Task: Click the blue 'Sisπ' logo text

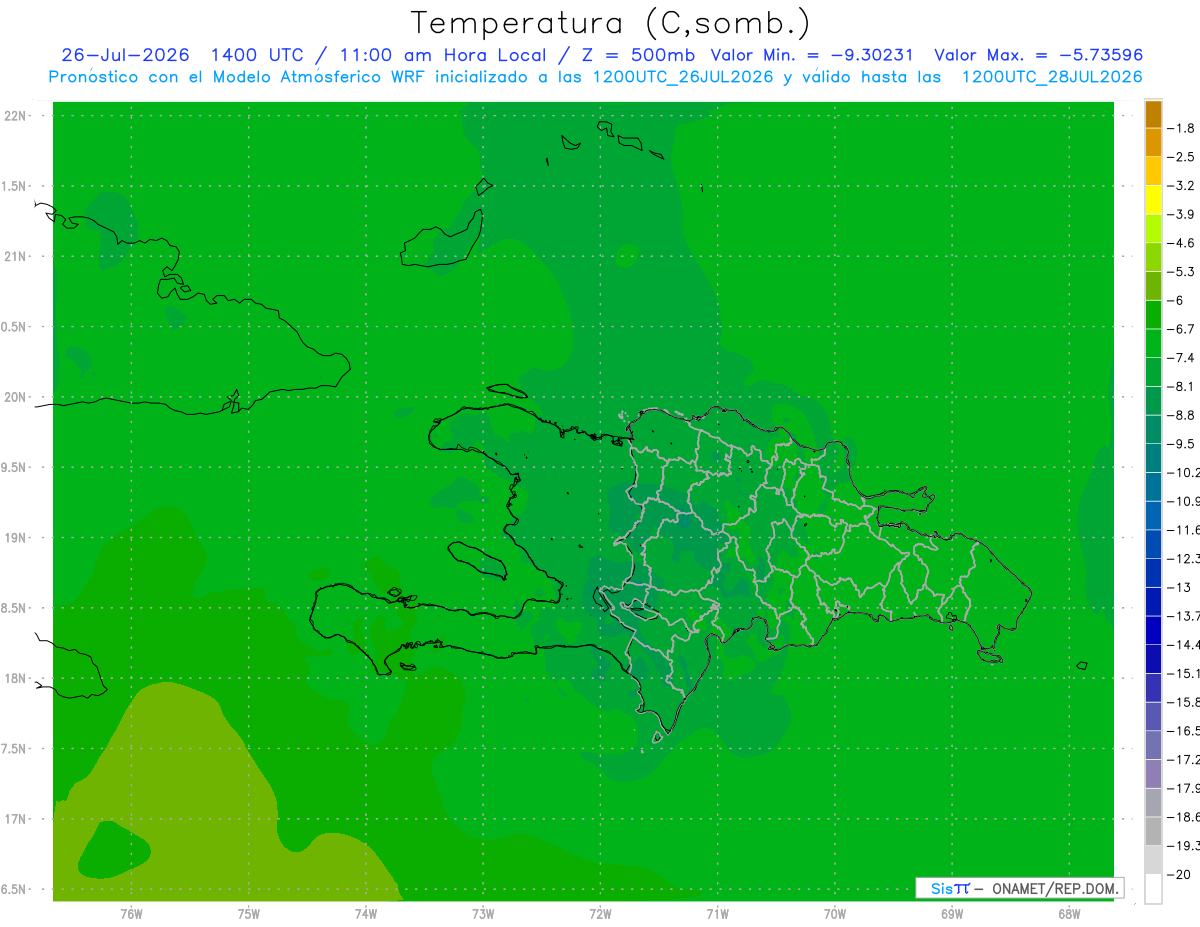Action: tap(950, 888)
